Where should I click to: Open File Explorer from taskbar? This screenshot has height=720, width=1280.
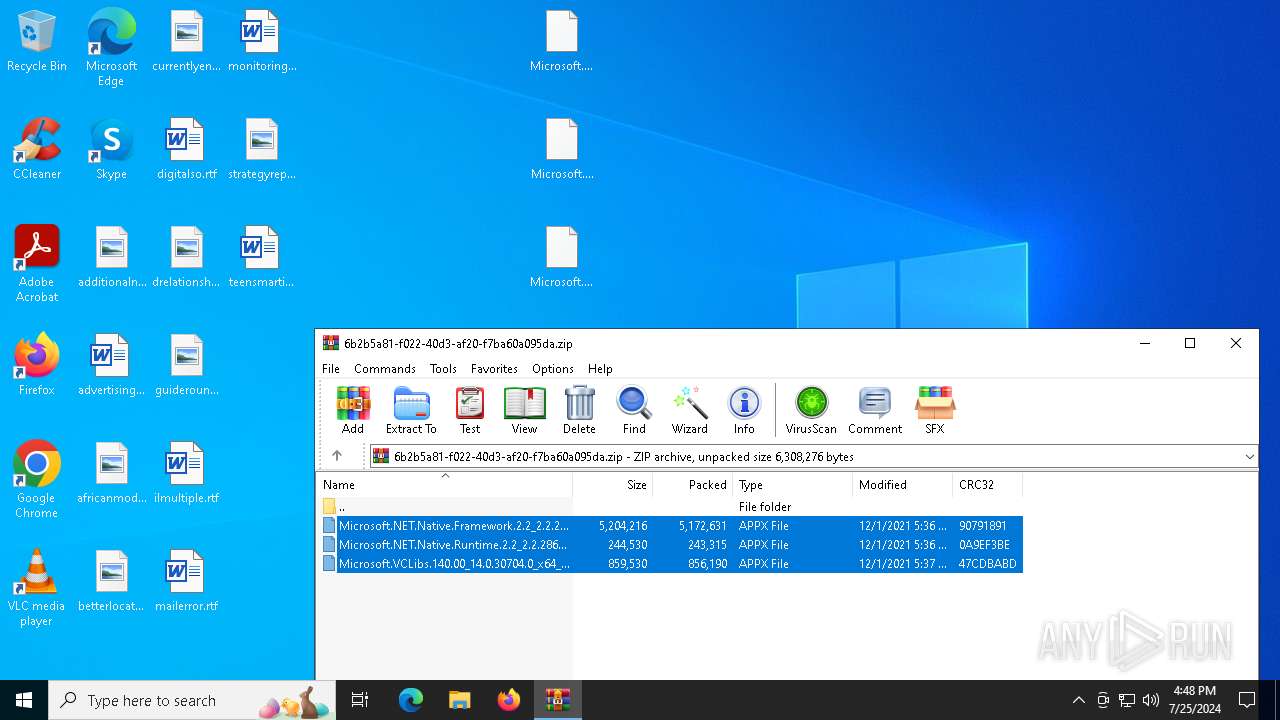[x=460, y=700]
